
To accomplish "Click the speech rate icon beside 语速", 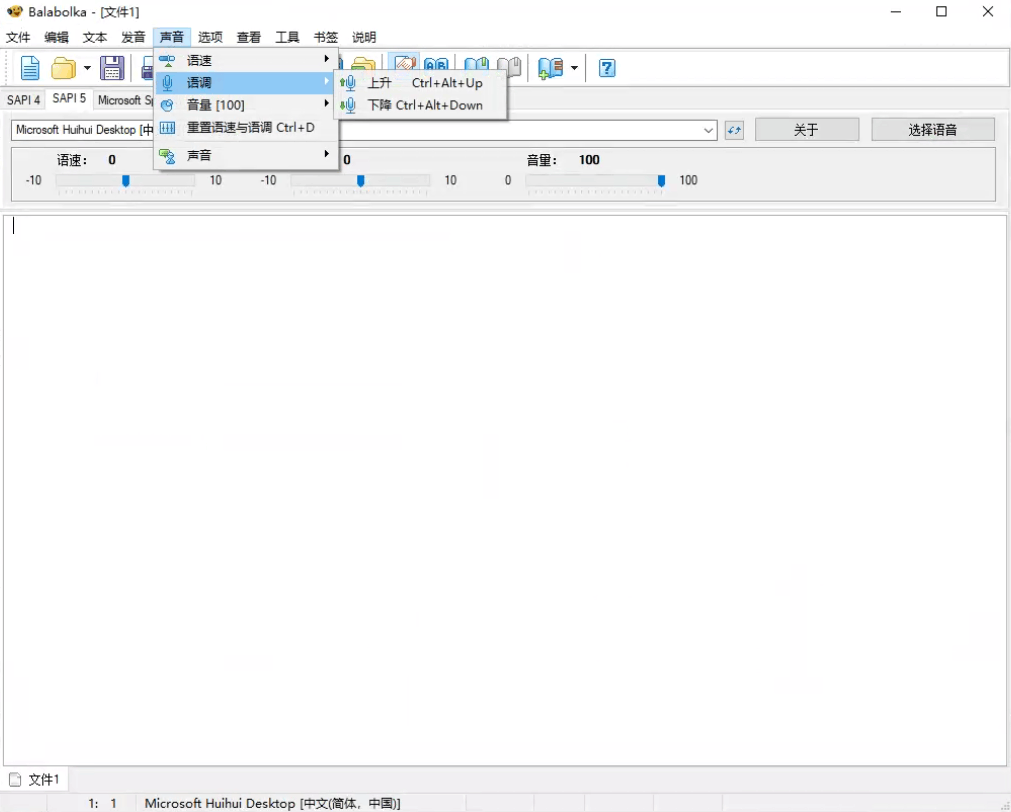I will click(167, 61).
